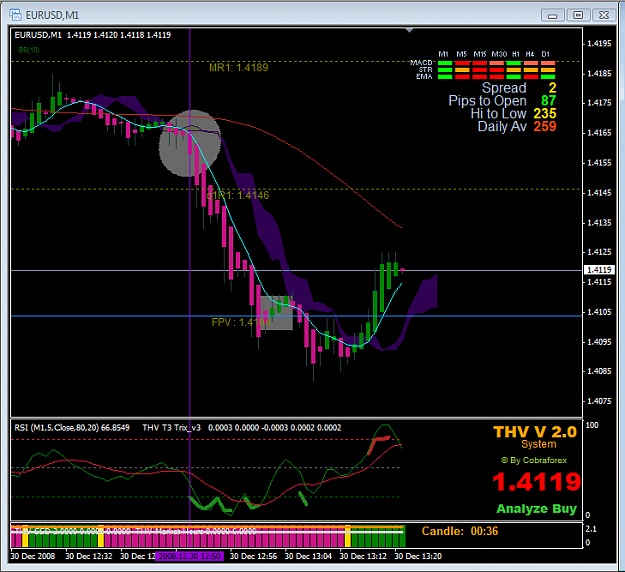Click the D1 timeframe column header
The width and height of the screenshot is (625, 572).
tap(546, 54)
